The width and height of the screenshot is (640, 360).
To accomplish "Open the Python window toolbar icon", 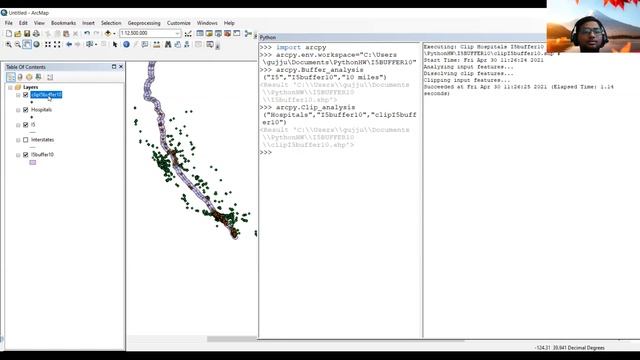I will pos(237,33).
